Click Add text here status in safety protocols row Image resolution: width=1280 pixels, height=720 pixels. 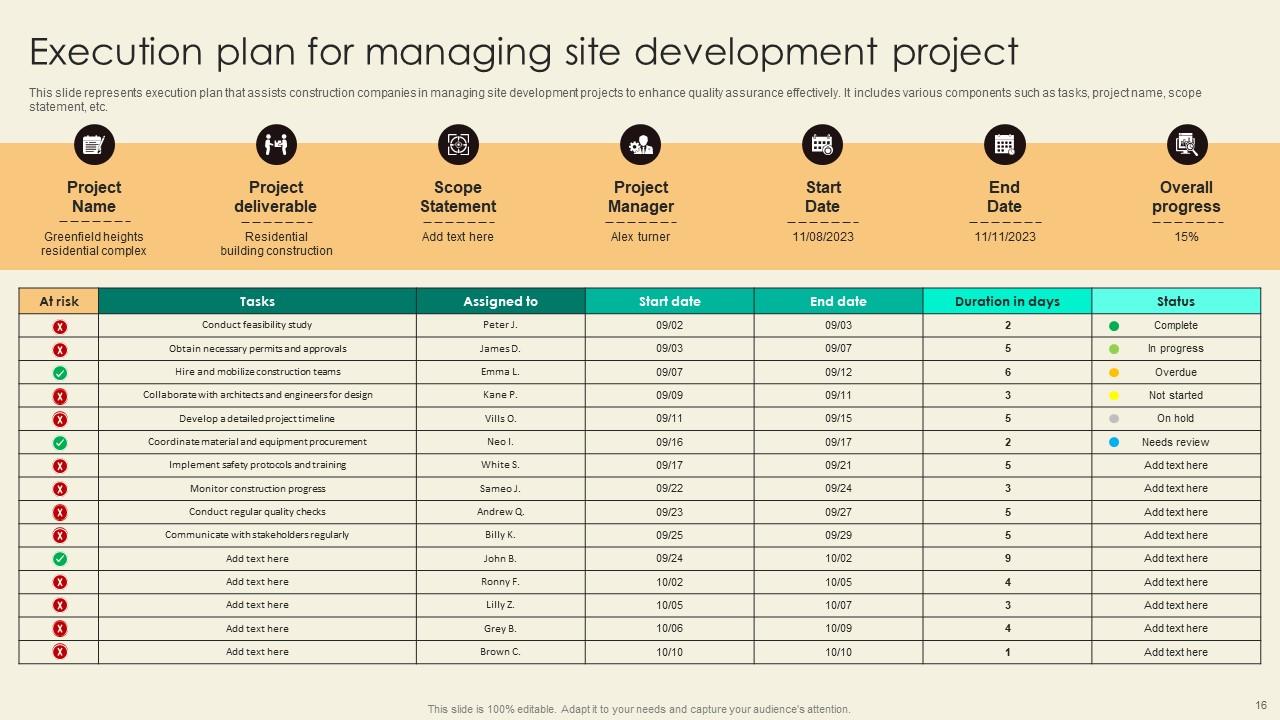pyautogui.click(x=1176, y=465)
